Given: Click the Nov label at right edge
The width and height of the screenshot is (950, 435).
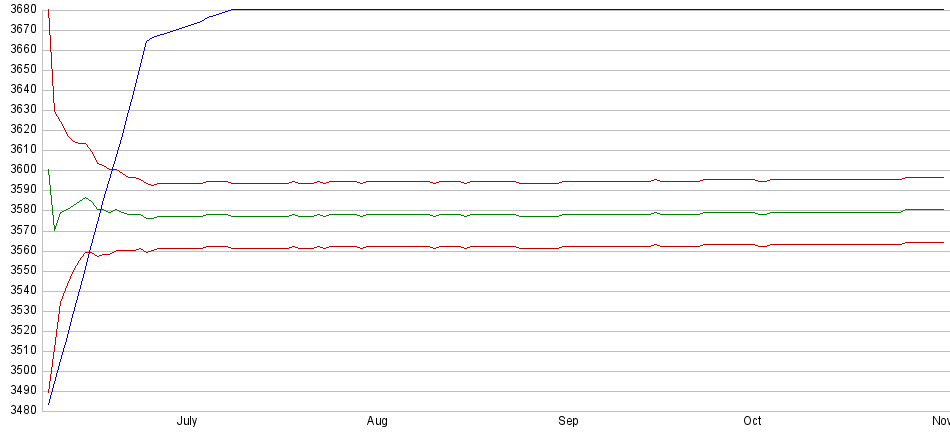Looking at the screenshot, I should coord(940,422).
